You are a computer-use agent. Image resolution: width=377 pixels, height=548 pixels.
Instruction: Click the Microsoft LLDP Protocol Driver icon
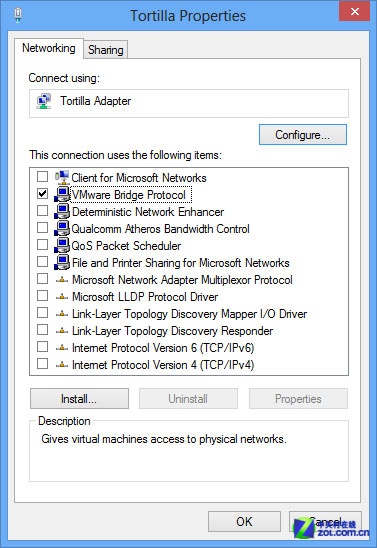click(x=62, y=297)
